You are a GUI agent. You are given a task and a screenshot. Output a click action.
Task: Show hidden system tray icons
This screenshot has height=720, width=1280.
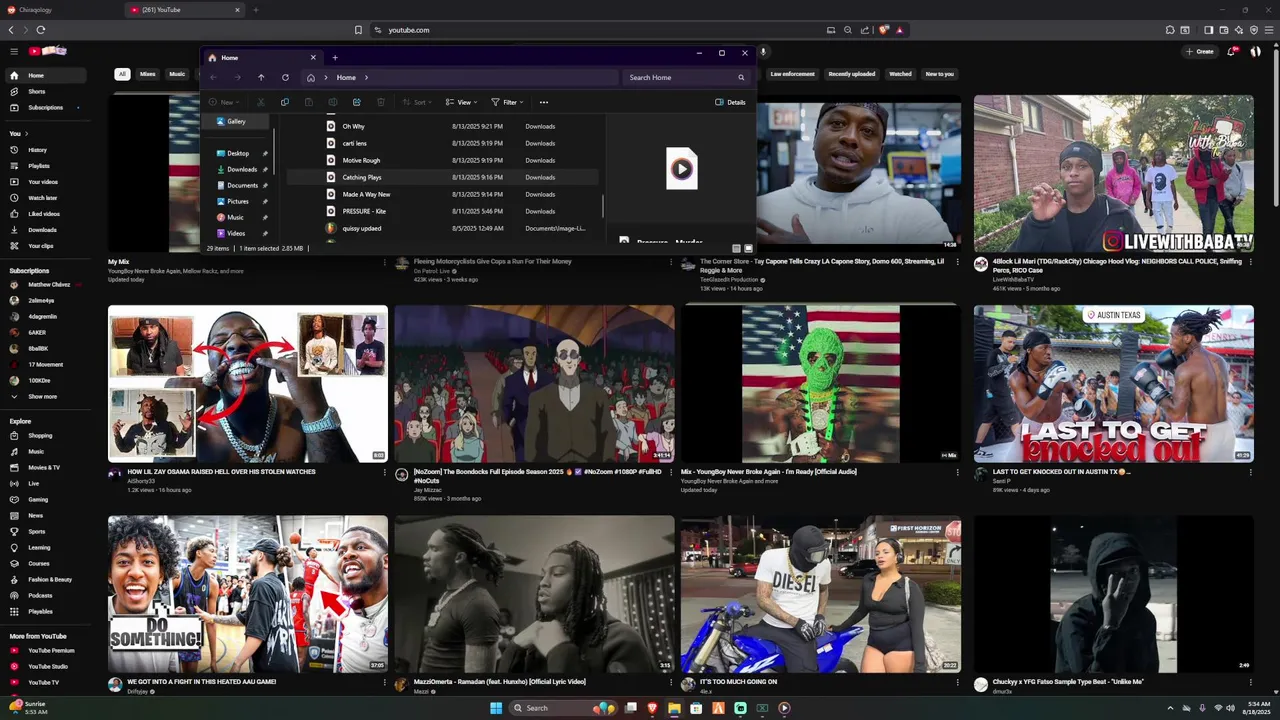pyautogui.click(x=1170, y=708)
